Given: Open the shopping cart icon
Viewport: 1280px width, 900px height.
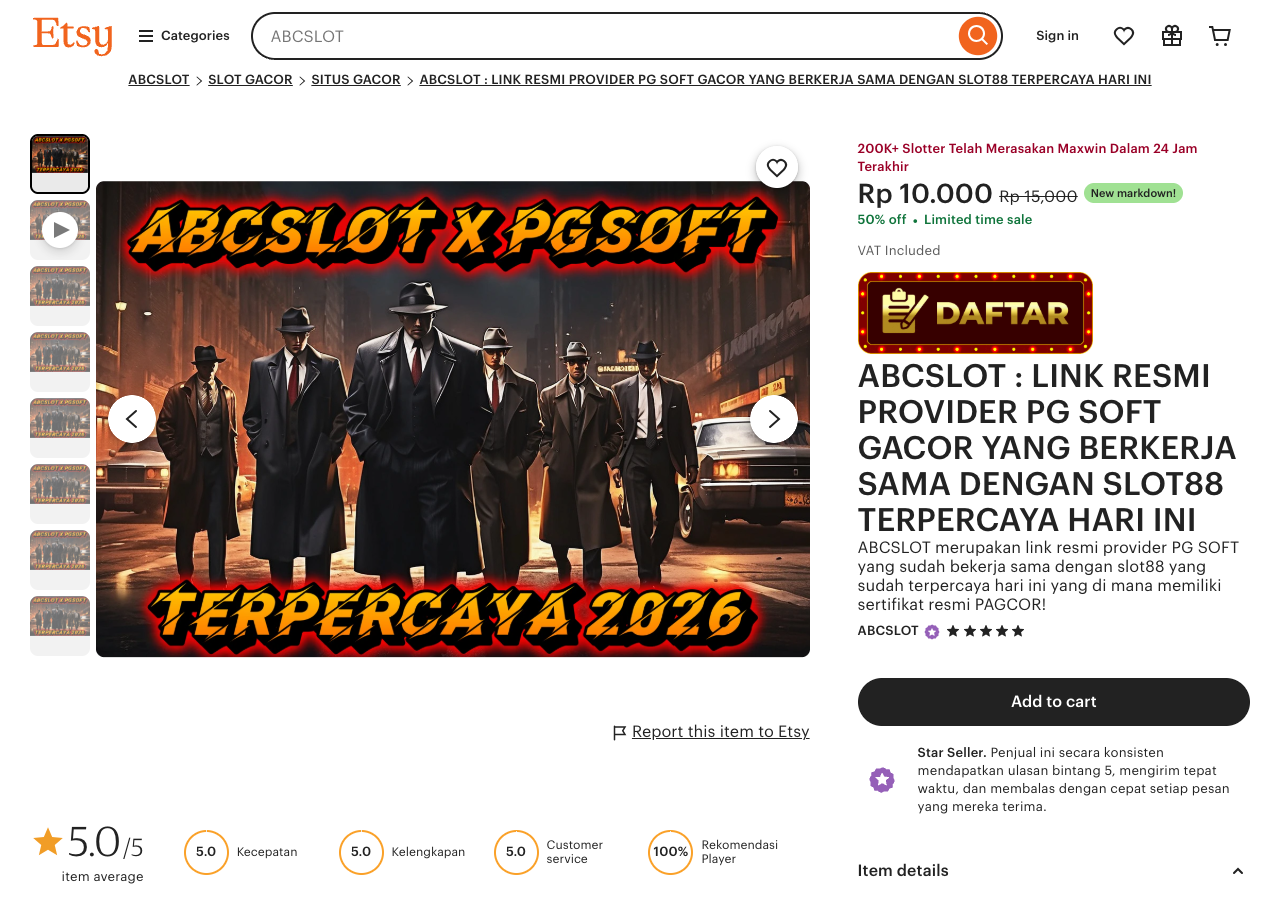Looking at the screenshot, I should [1220, 36].
